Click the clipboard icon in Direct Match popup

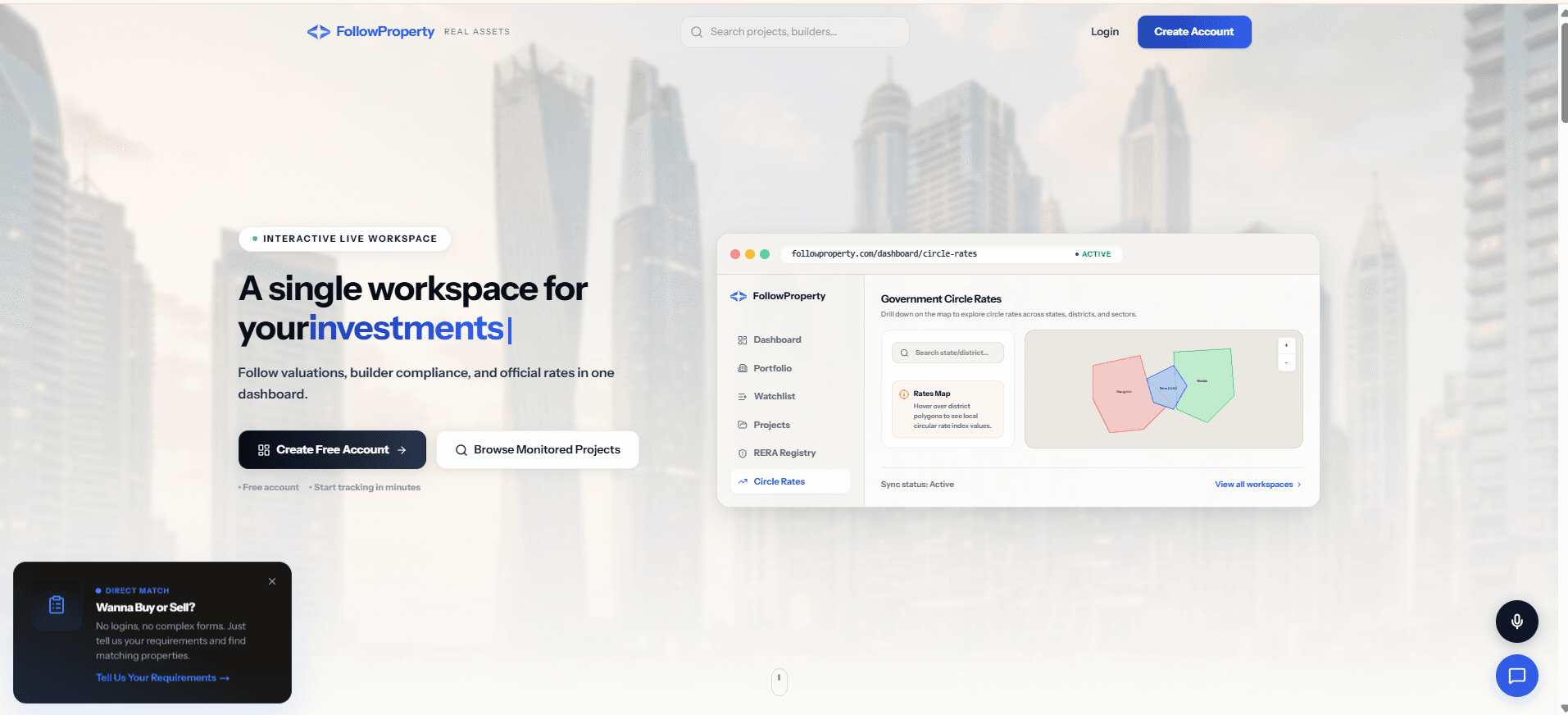pyautogui.click(x=57, y=605)
